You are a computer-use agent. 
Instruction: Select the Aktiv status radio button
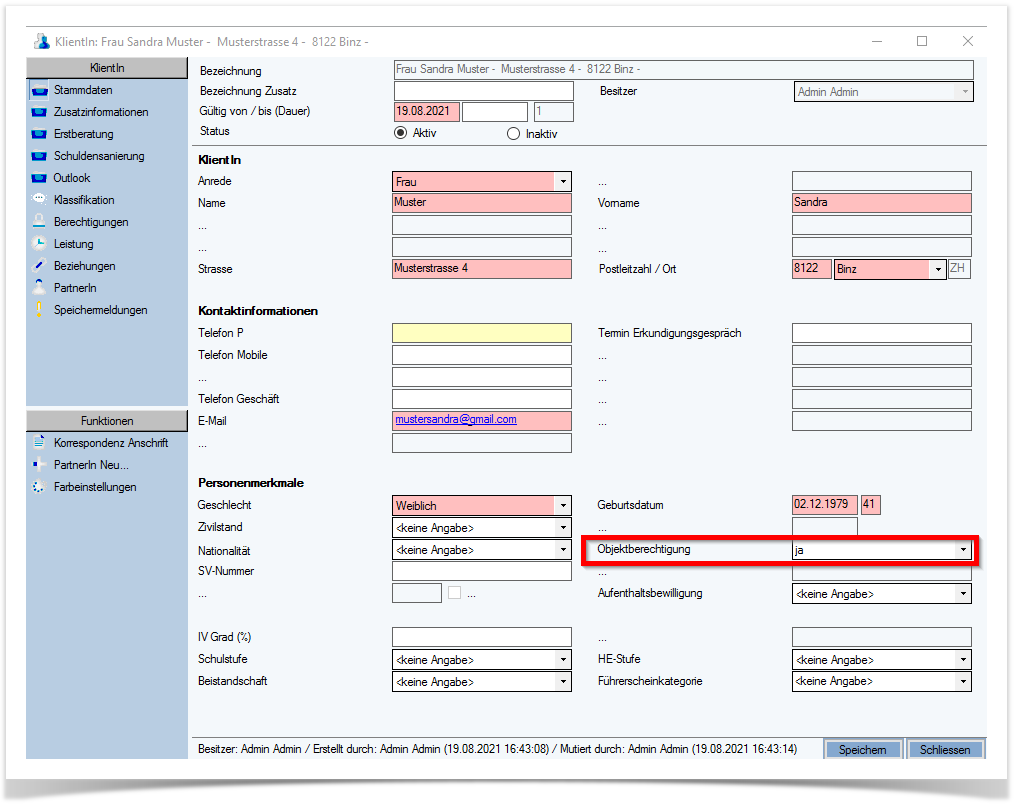(x=400, y=133)
